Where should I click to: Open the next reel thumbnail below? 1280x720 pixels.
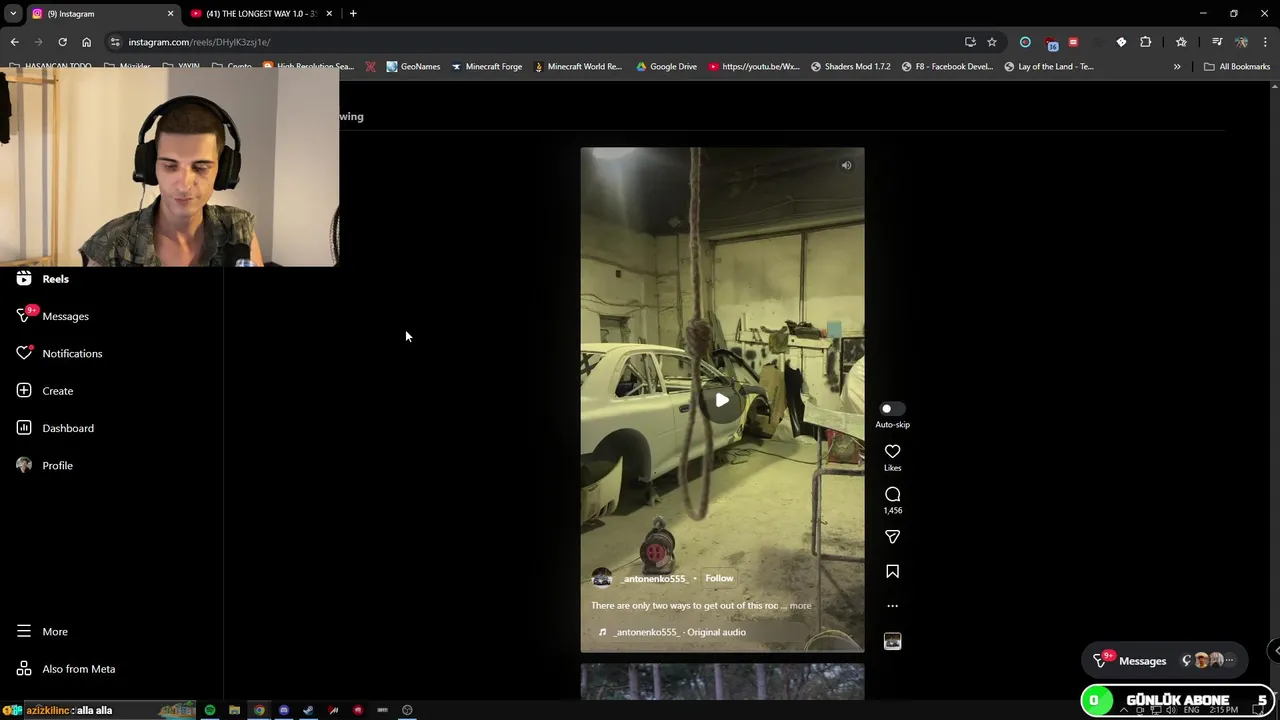(x=722, y=682)
